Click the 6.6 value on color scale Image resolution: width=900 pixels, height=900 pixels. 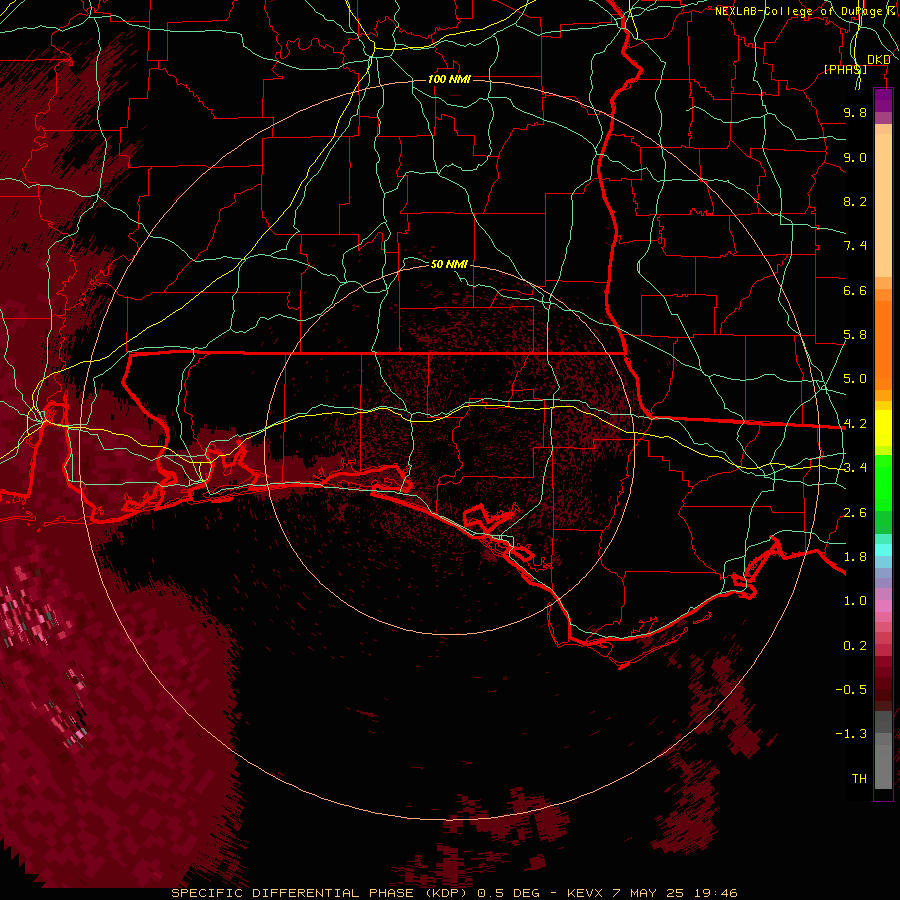click(x=855, y=290)
